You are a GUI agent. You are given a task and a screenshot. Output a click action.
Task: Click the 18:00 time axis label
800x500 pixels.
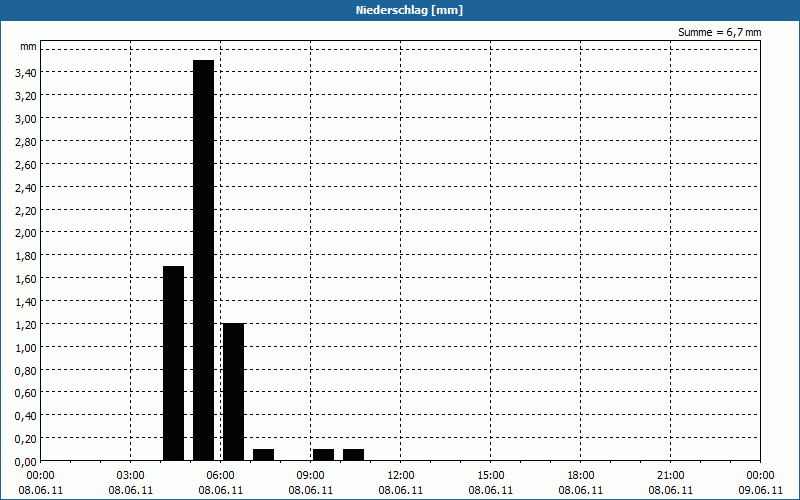point(581,476)
